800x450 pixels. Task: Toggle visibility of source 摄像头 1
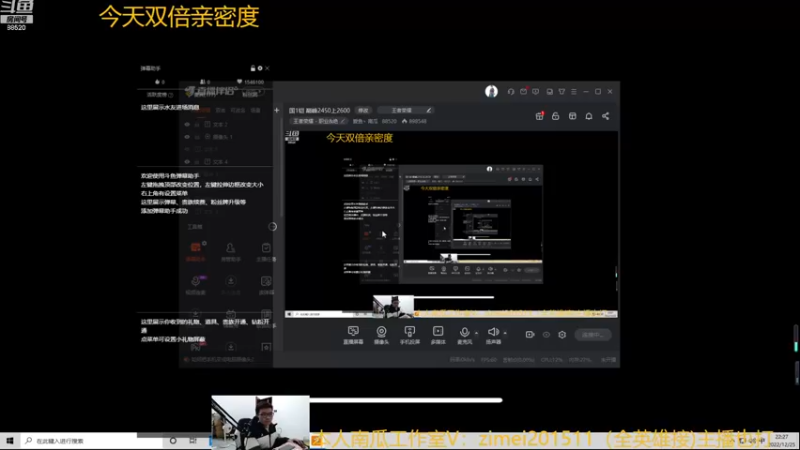[x=187, y=137]
